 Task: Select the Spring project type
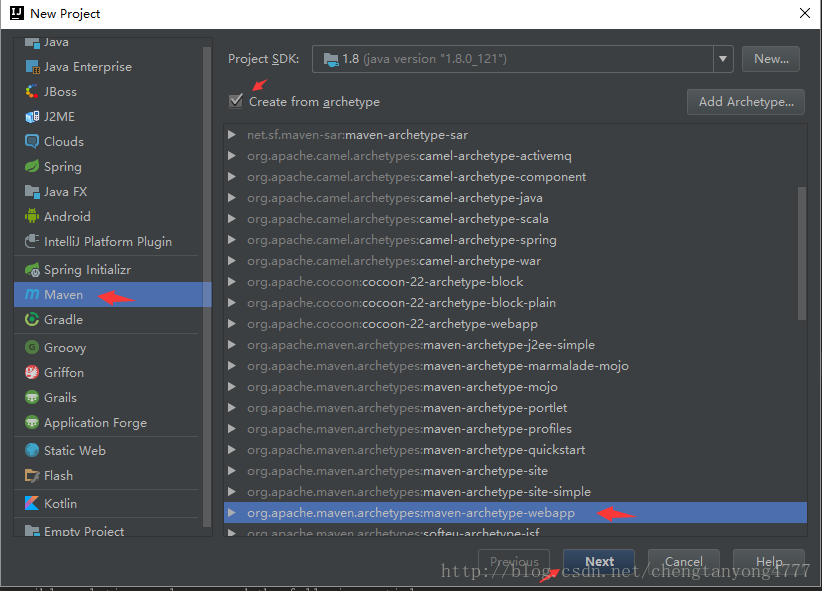point(109,167)
